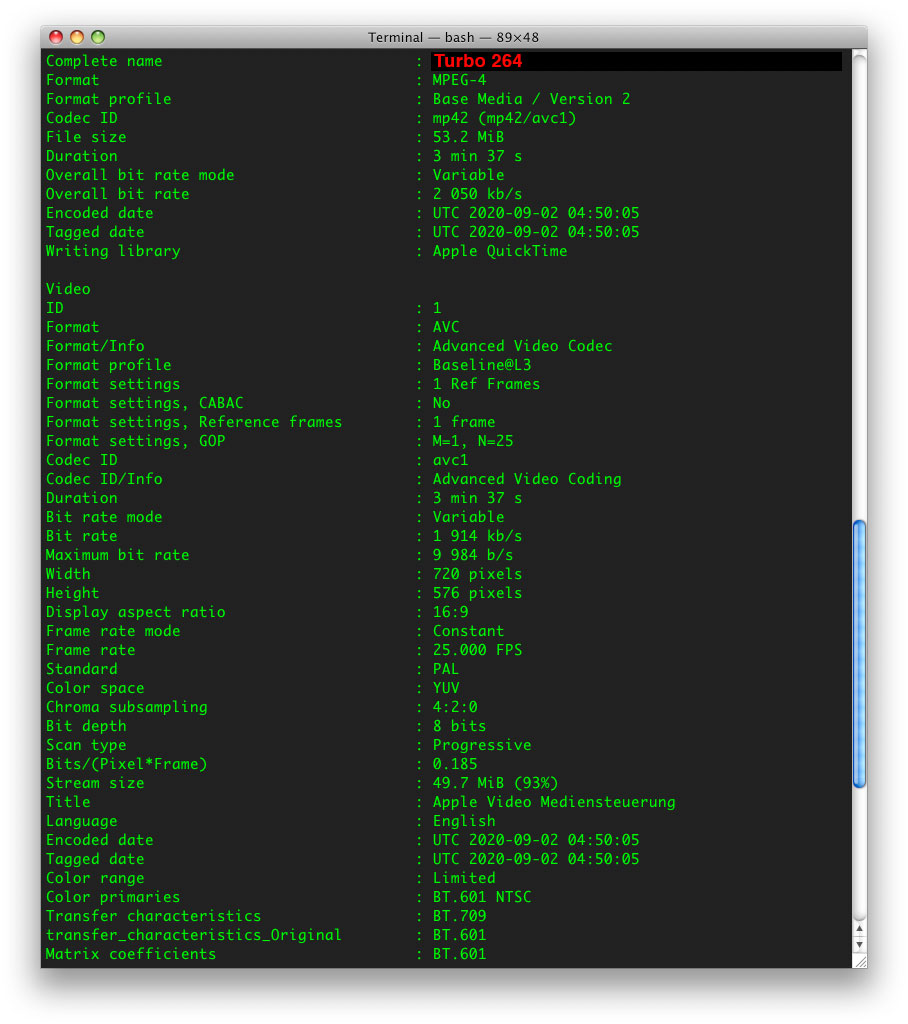The width and height of the screenshot is (908, 1024).
Task: Click 'Base Media / Version 2' value
Action: coord(531,99)
